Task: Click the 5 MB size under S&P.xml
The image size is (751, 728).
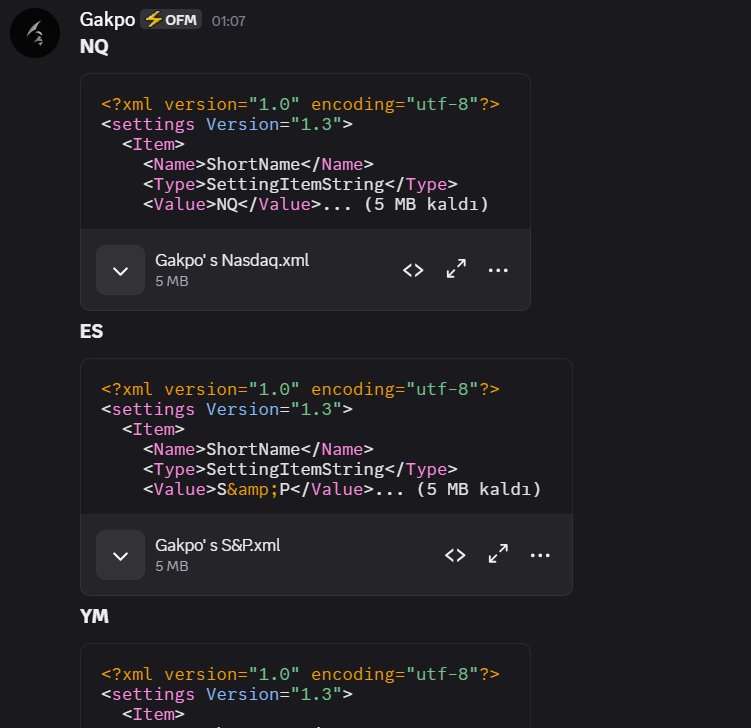Action: coord(172,566)
